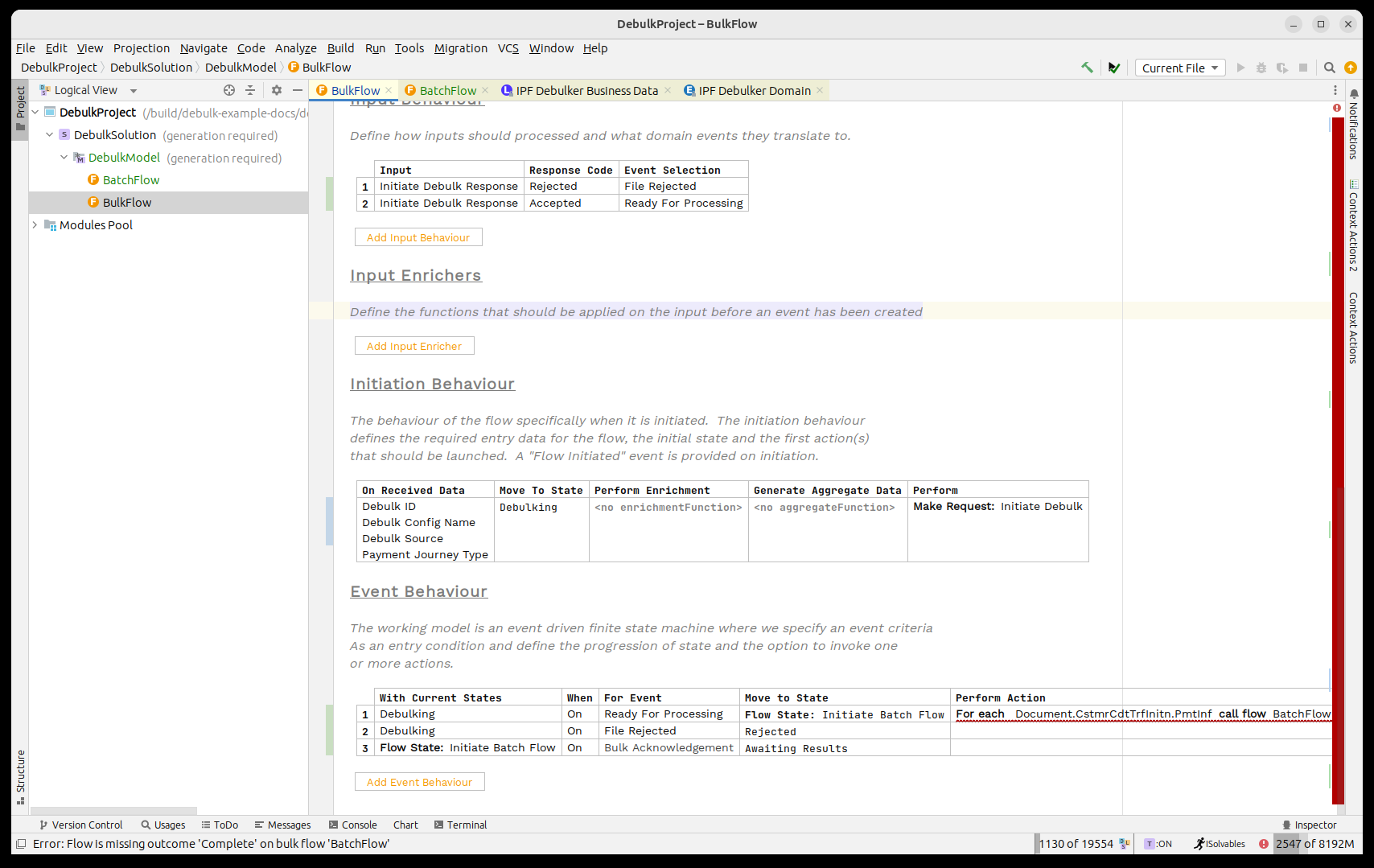Open project panel gear options
Viewport: 1374px width, 868px height.
point(277,90)
